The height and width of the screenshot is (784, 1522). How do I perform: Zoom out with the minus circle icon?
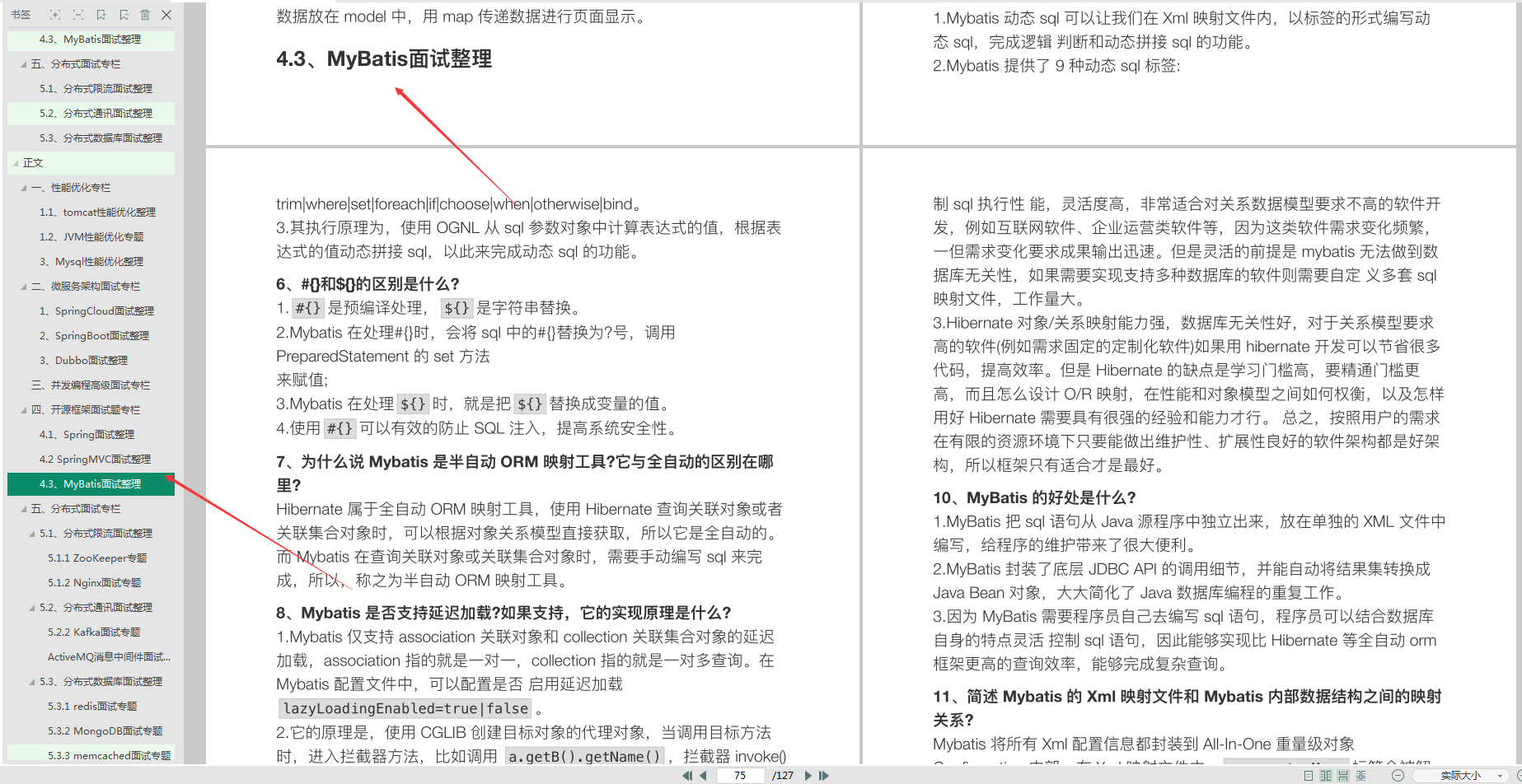[x=1398, y=775]
